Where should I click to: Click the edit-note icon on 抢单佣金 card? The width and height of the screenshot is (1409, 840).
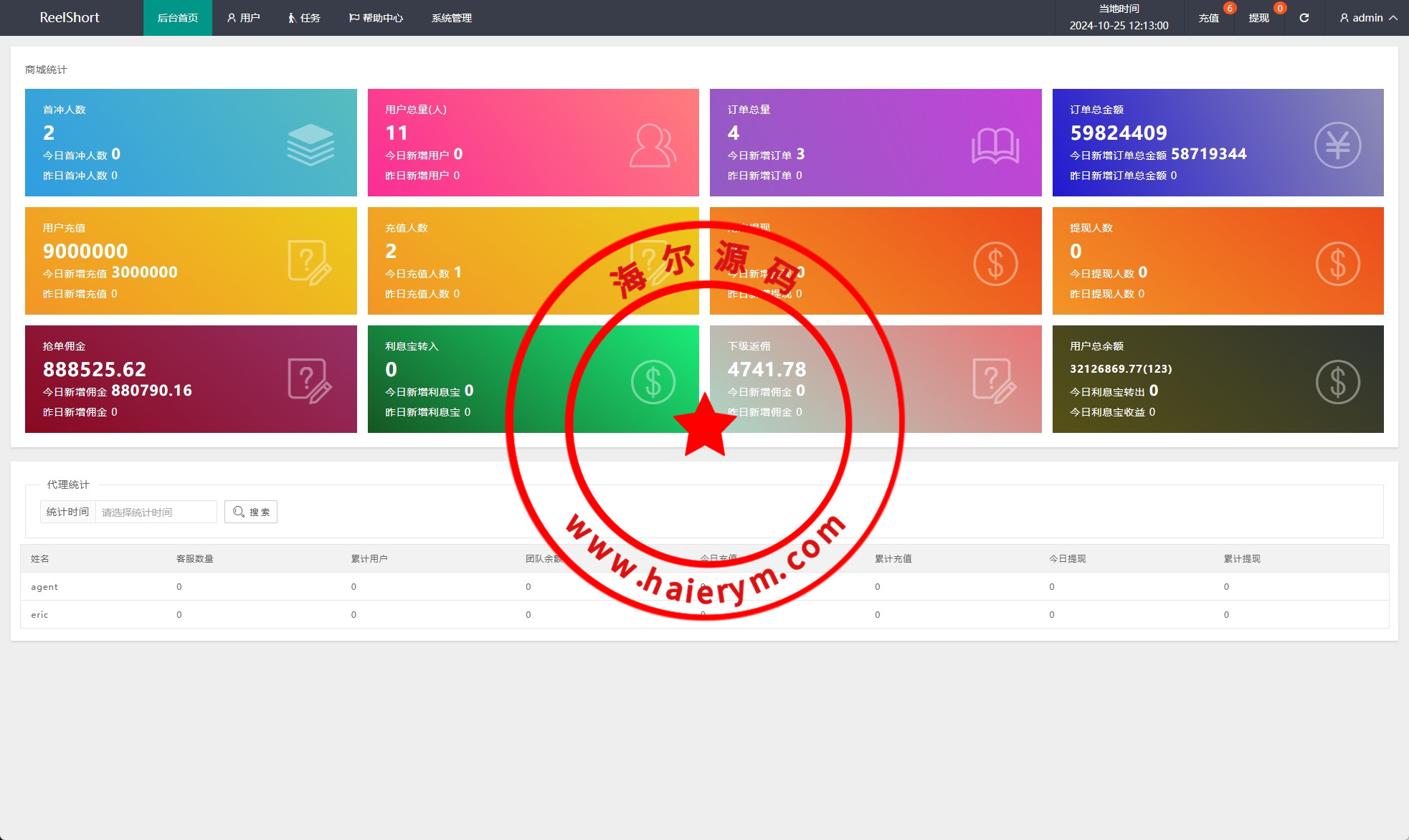point(310,381)
